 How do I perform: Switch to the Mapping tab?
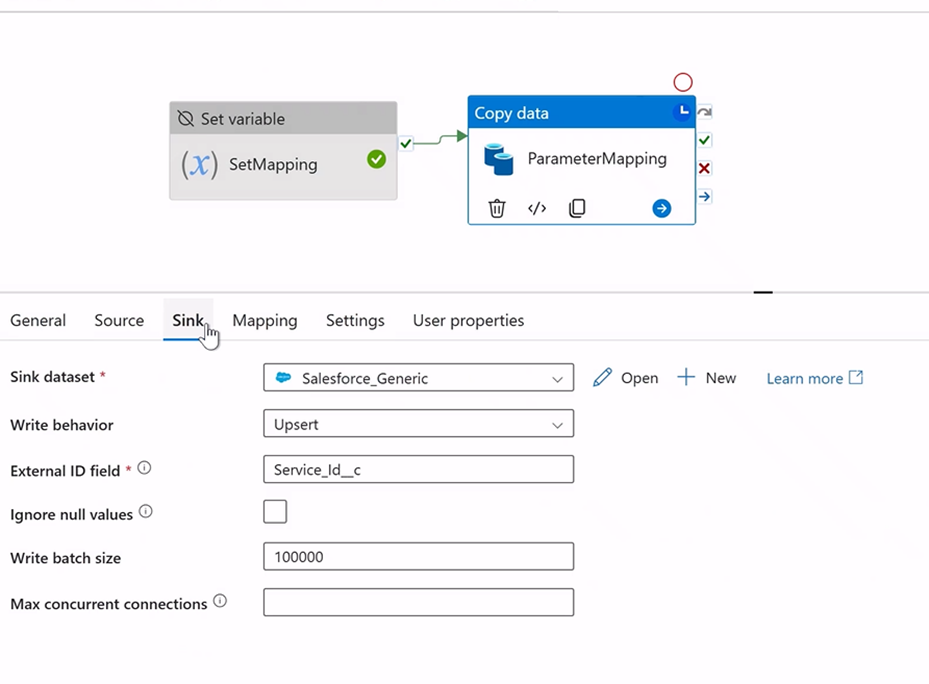point(265,321)
